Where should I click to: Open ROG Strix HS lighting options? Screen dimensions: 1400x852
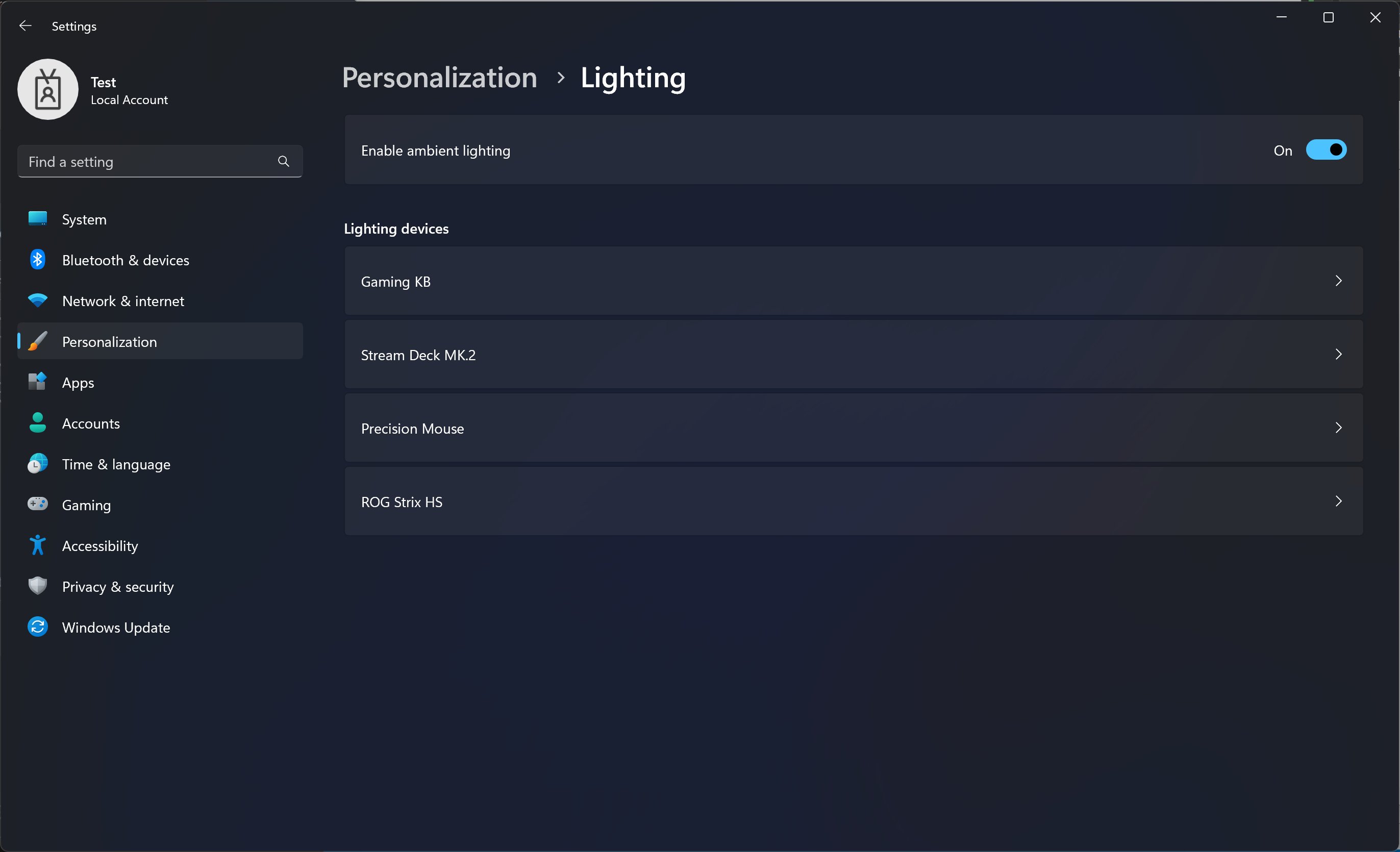[854, 501]
